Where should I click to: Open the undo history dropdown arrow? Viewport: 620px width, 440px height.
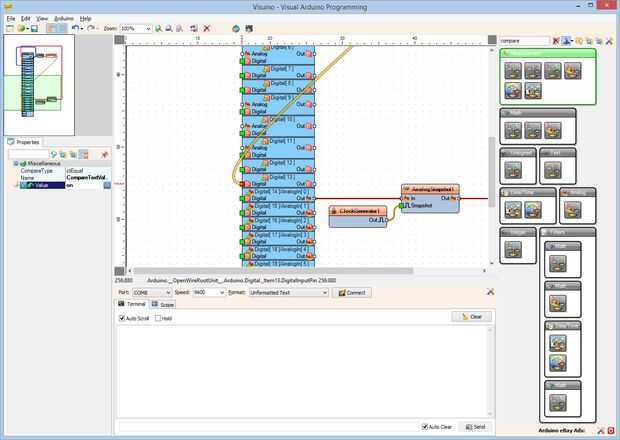(82, 28)
